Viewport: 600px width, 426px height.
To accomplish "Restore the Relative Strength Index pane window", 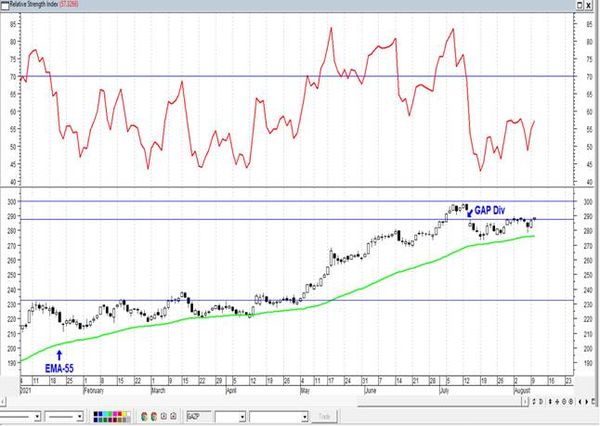I will click(580, 5).
